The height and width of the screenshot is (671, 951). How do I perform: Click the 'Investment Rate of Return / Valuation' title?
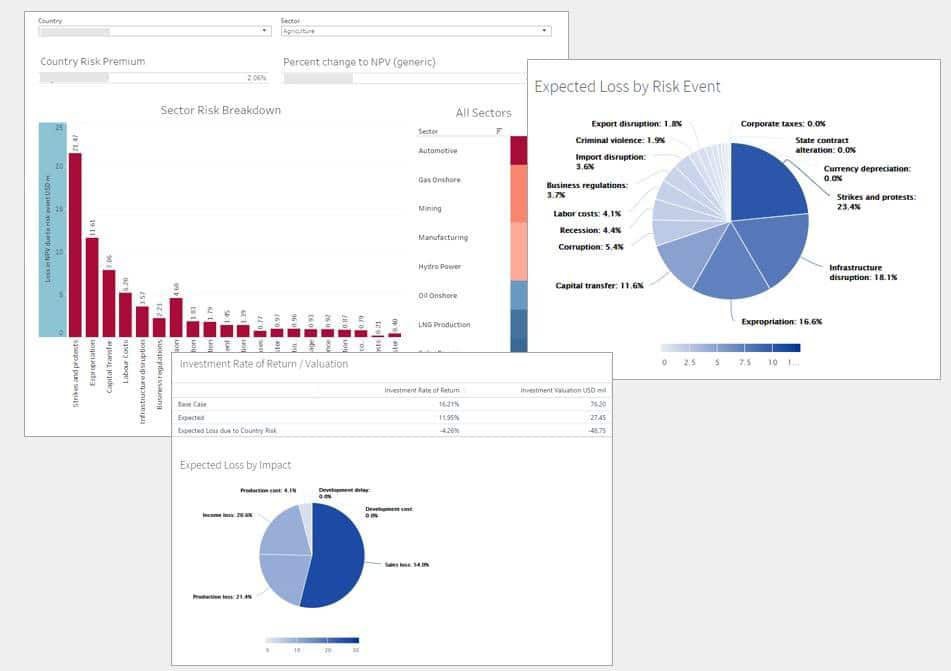coord(264,364)
